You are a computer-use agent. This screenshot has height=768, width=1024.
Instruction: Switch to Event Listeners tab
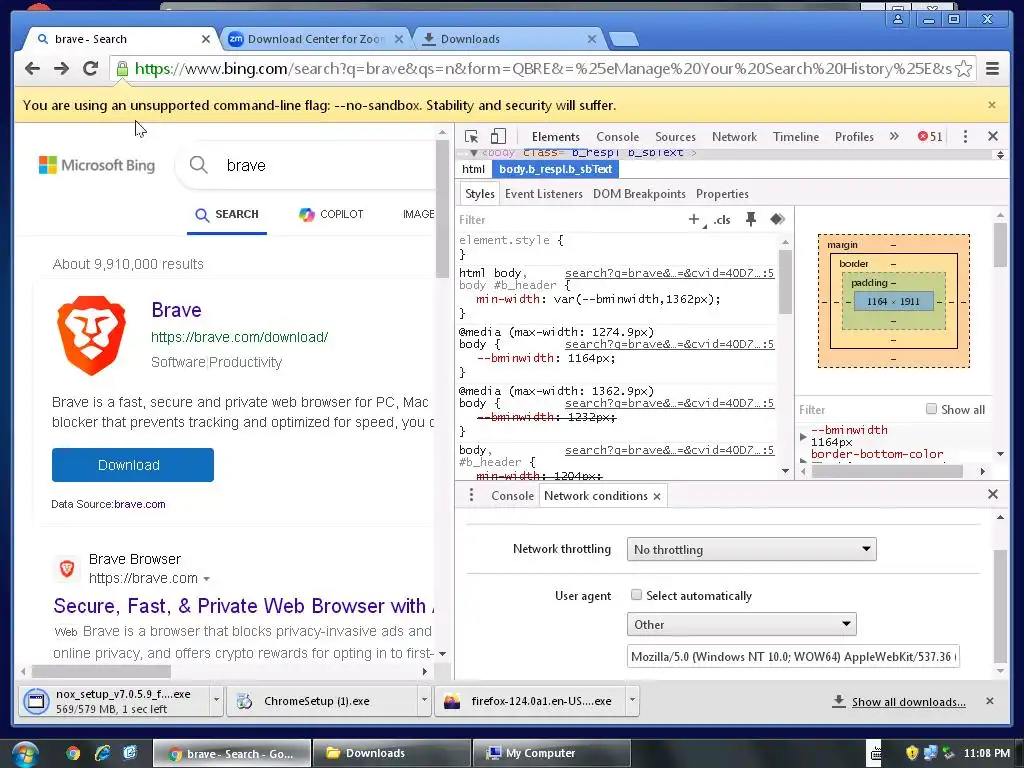point(543,194)
